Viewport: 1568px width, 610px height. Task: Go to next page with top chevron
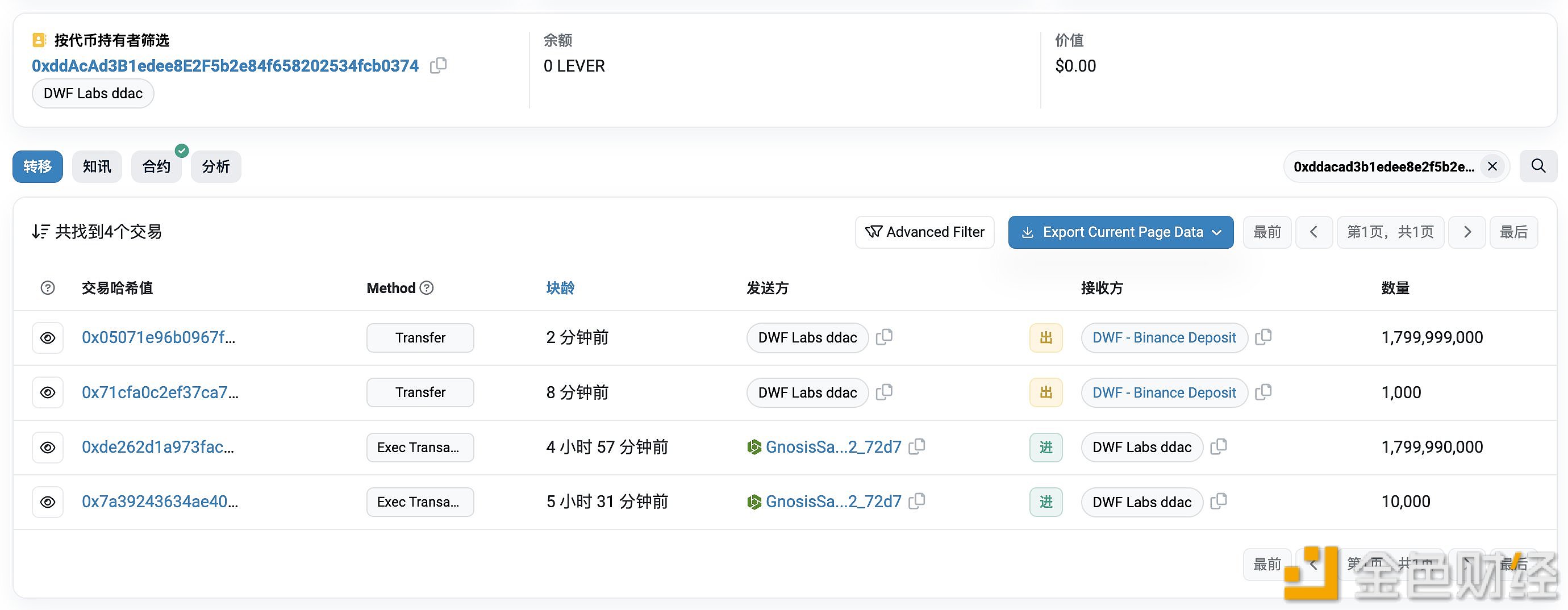click(1467, 232)
